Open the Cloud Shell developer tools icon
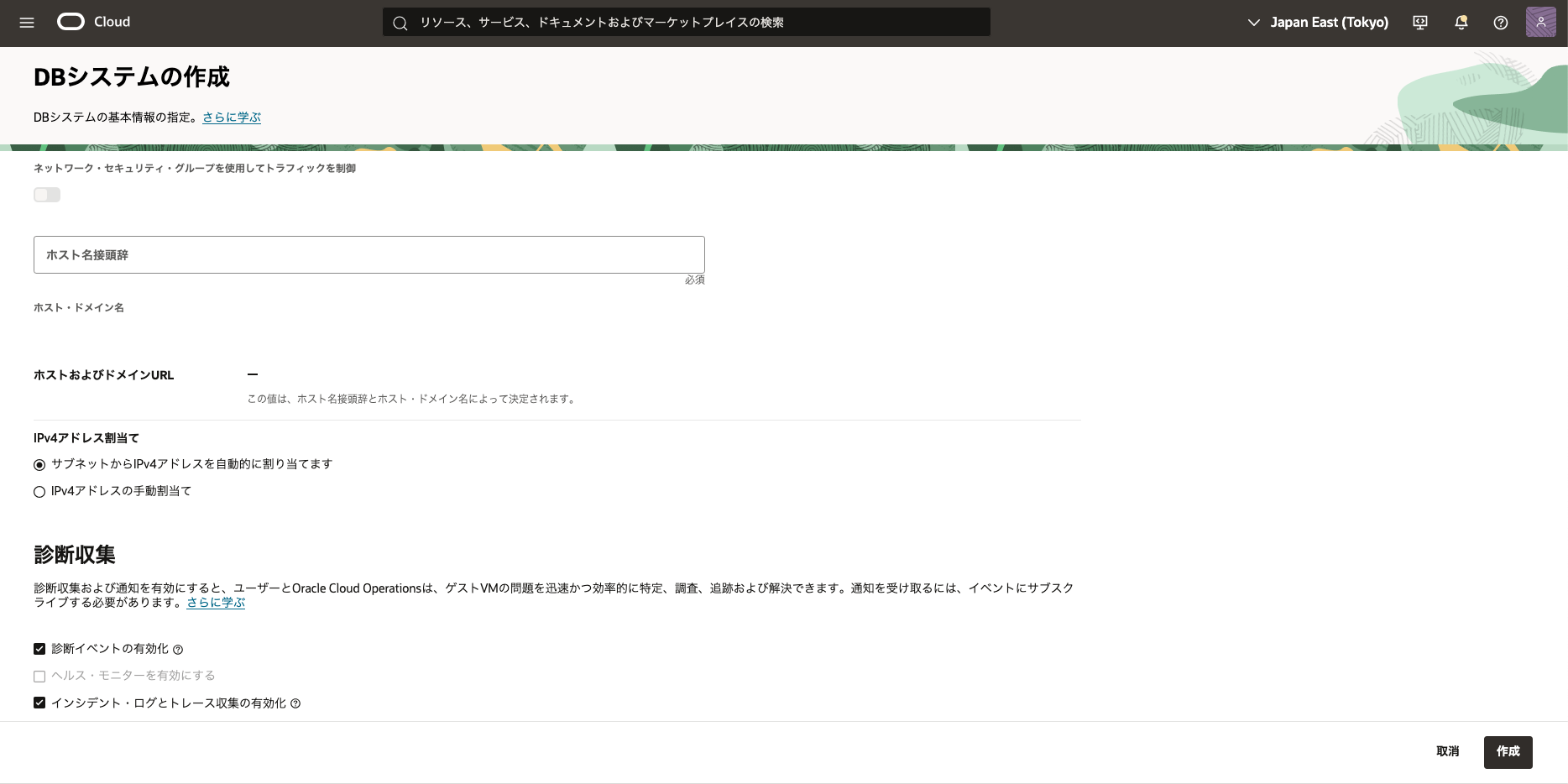 [x=1420, y=23]
